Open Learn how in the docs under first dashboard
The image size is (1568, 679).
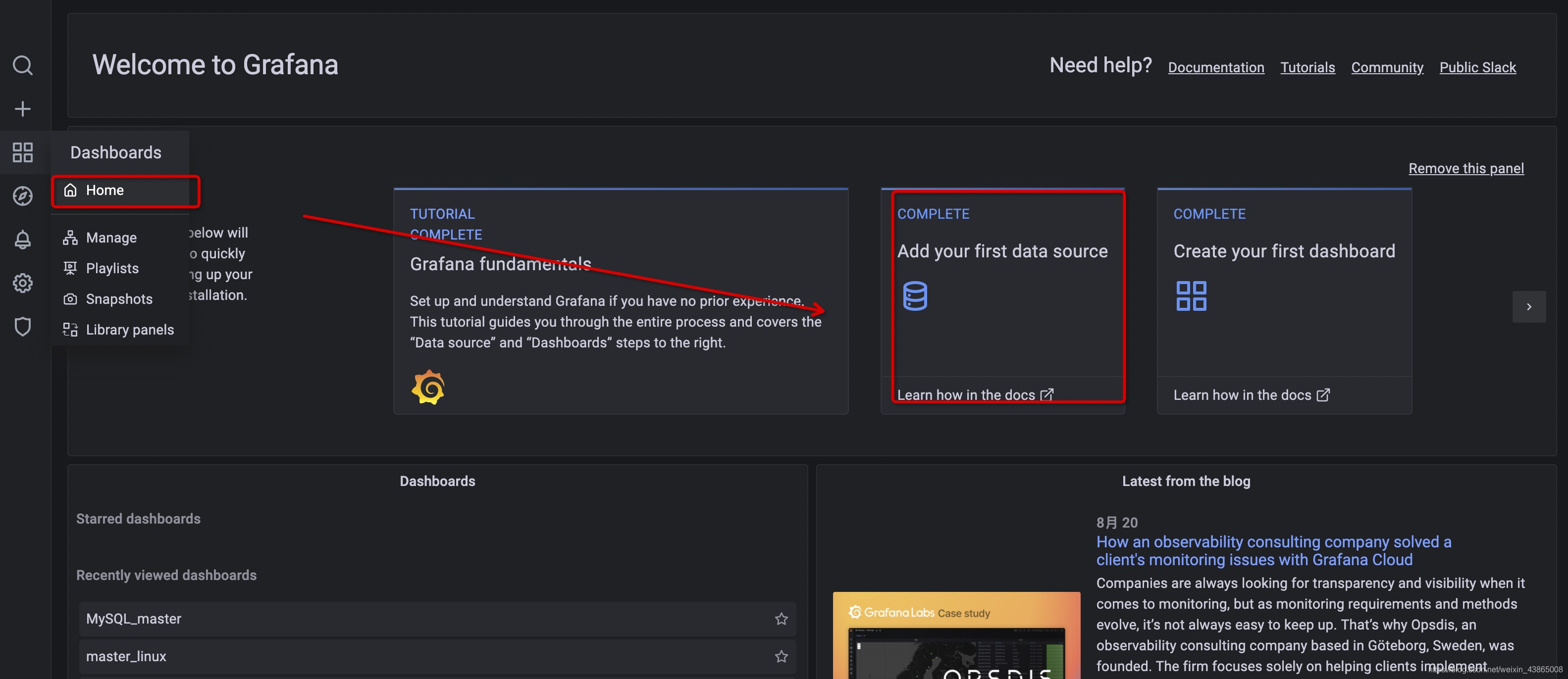click(1252, 395)
